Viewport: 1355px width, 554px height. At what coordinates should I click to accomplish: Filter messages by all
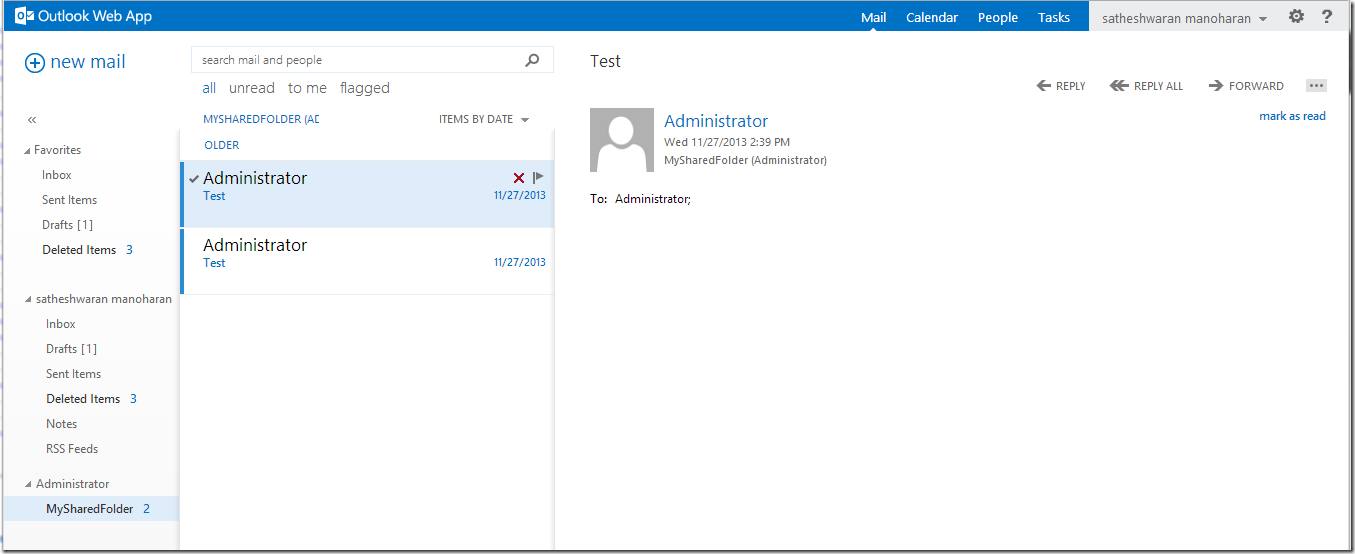[209, 88]
